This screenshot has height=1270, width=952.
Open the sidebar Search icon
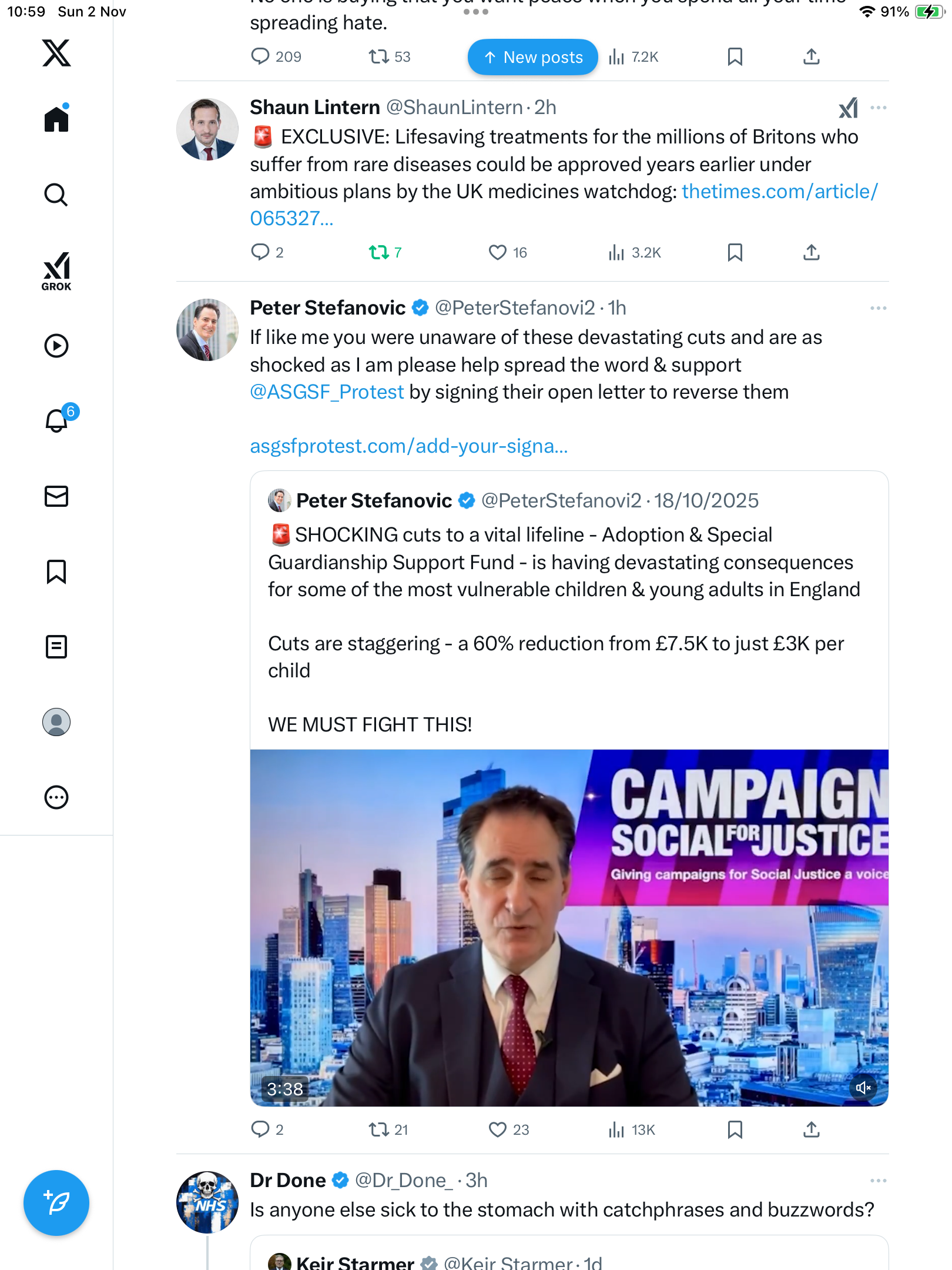(56, 195)
